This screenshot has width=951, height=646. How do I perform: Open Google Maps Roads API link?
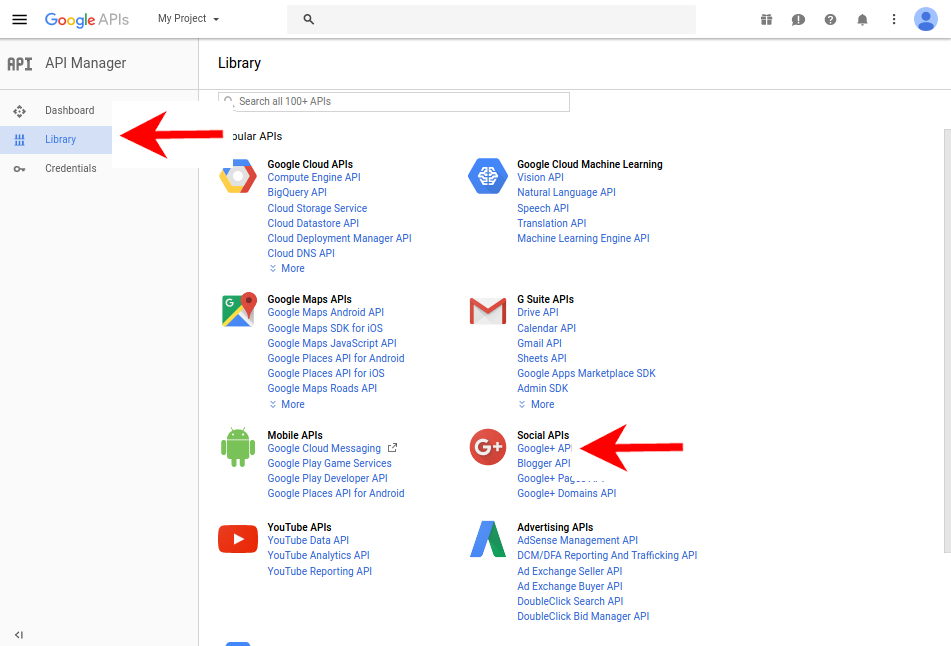tap(322, 388)
